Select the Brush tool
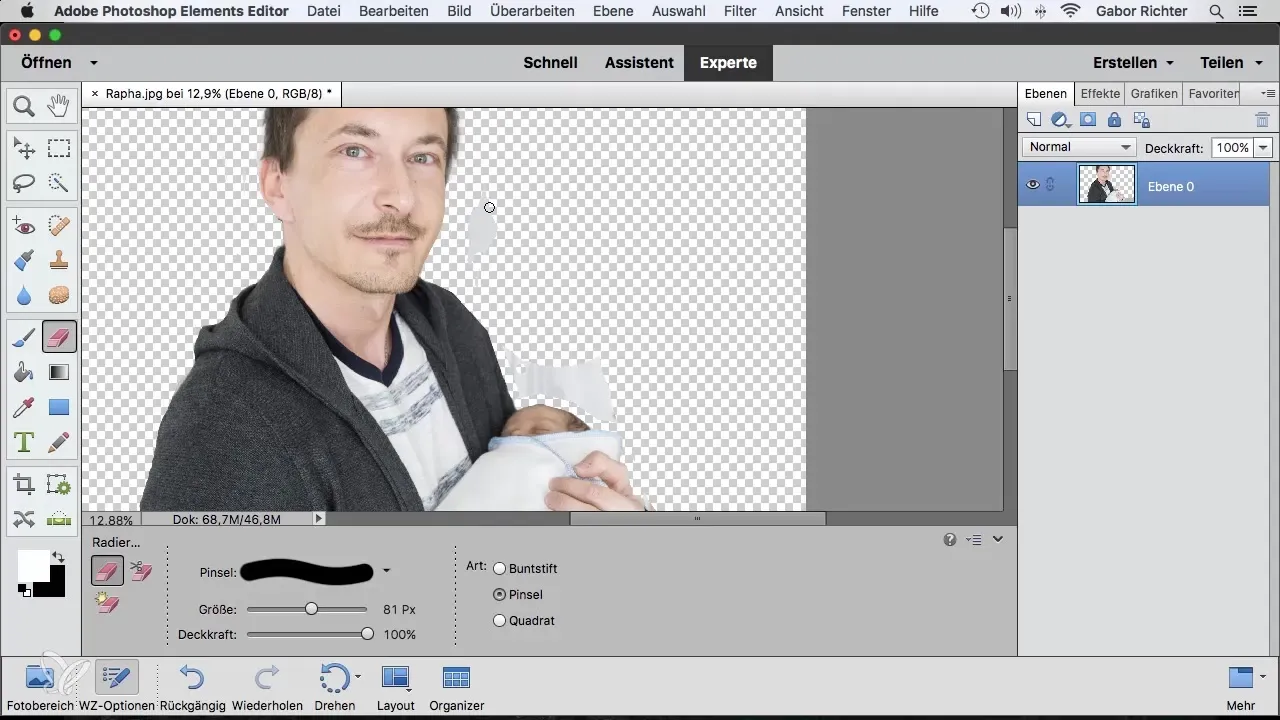Viewport: 1280px width, 720px height. point(24,338)
